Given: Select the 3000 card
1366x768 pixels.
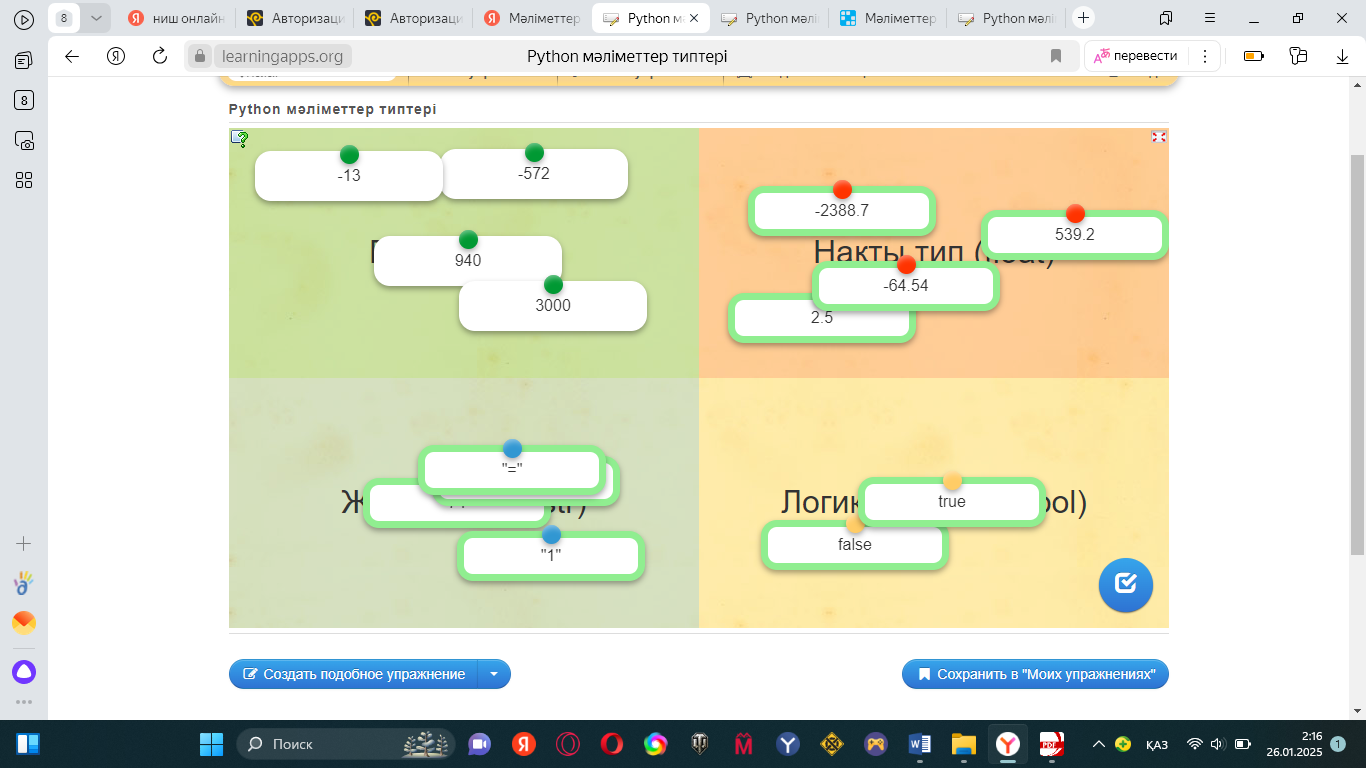Looking at the screenshot, I should 553,306.
